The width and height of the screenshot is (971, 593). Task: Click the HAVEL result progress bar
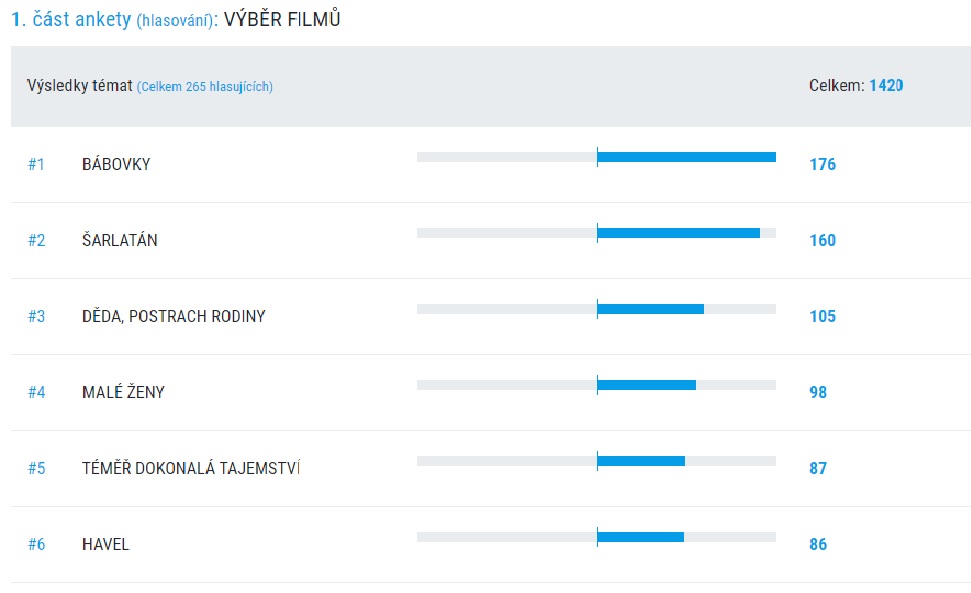point(640,537)
